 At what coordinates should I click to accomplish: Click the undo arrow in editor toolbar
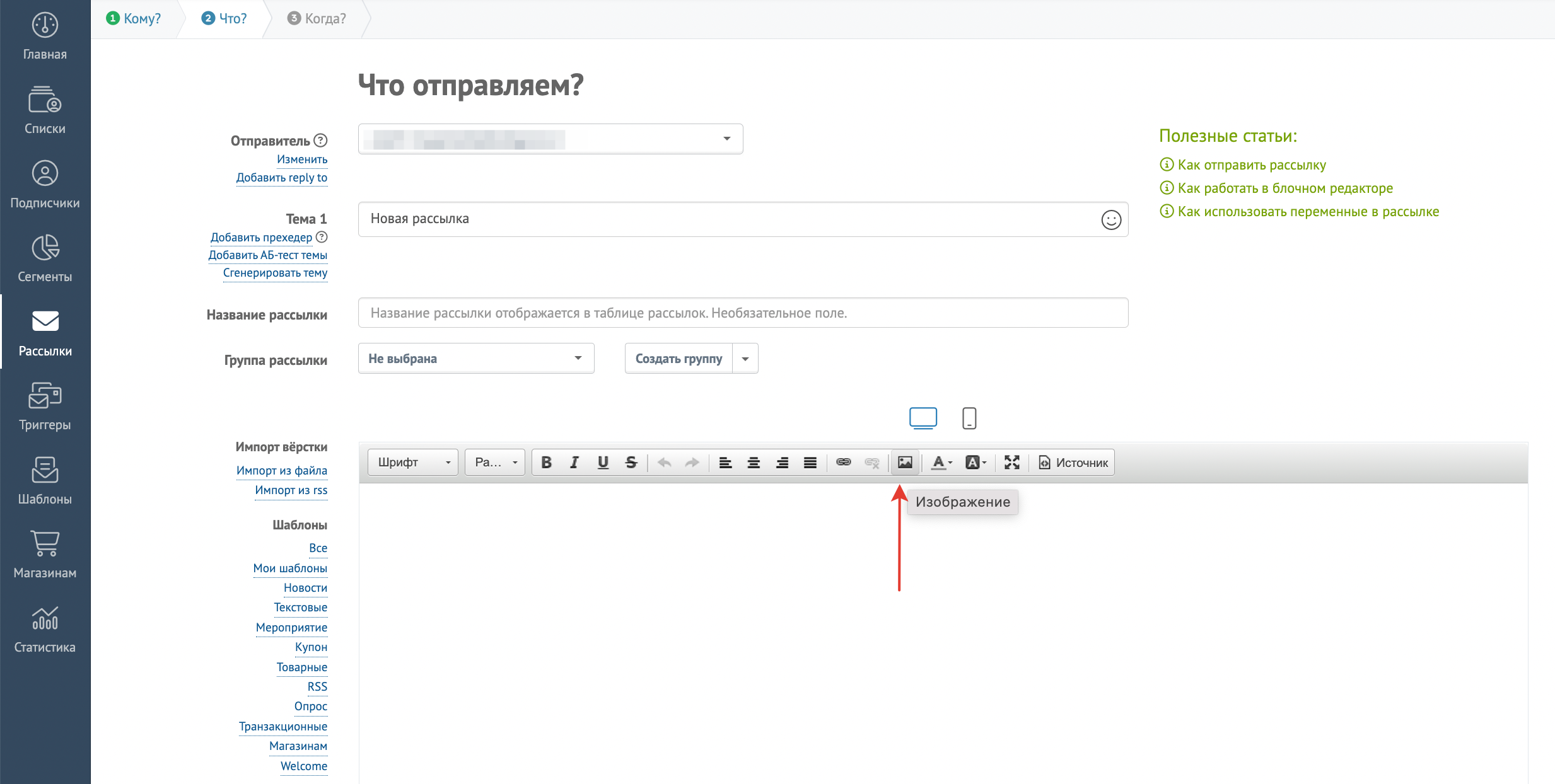click(664, 463)
